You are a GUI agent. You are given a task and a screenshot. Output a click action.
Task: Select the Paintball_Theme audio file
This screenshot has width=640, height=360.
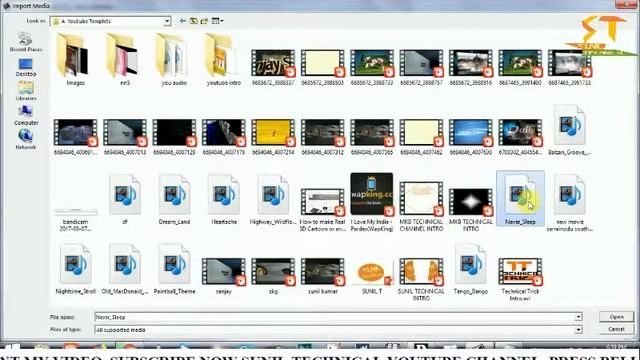pos(174,269)
